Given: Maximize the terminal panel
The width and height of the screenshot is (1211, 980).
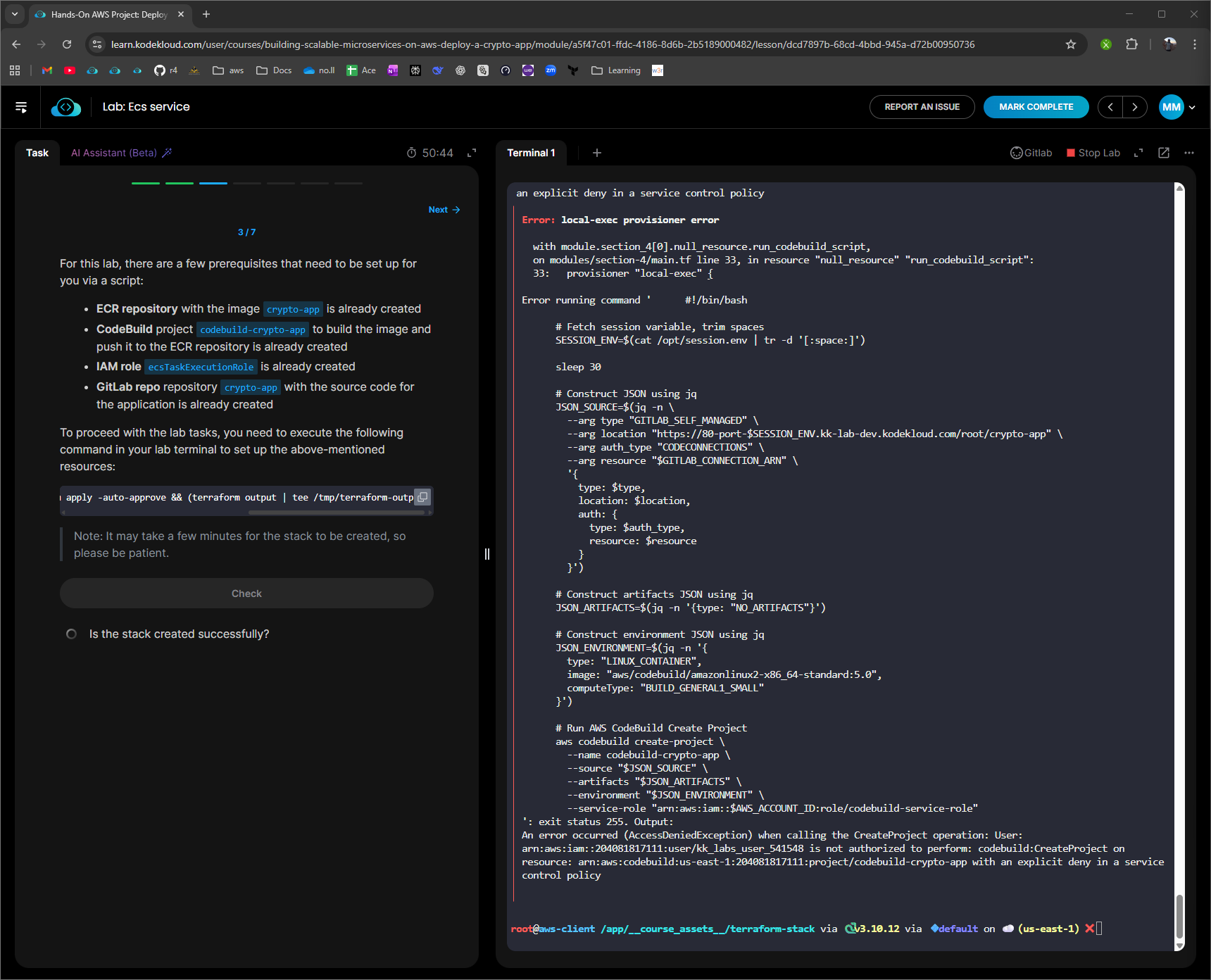Looking at the screenshot, I should pos(1138,153).
